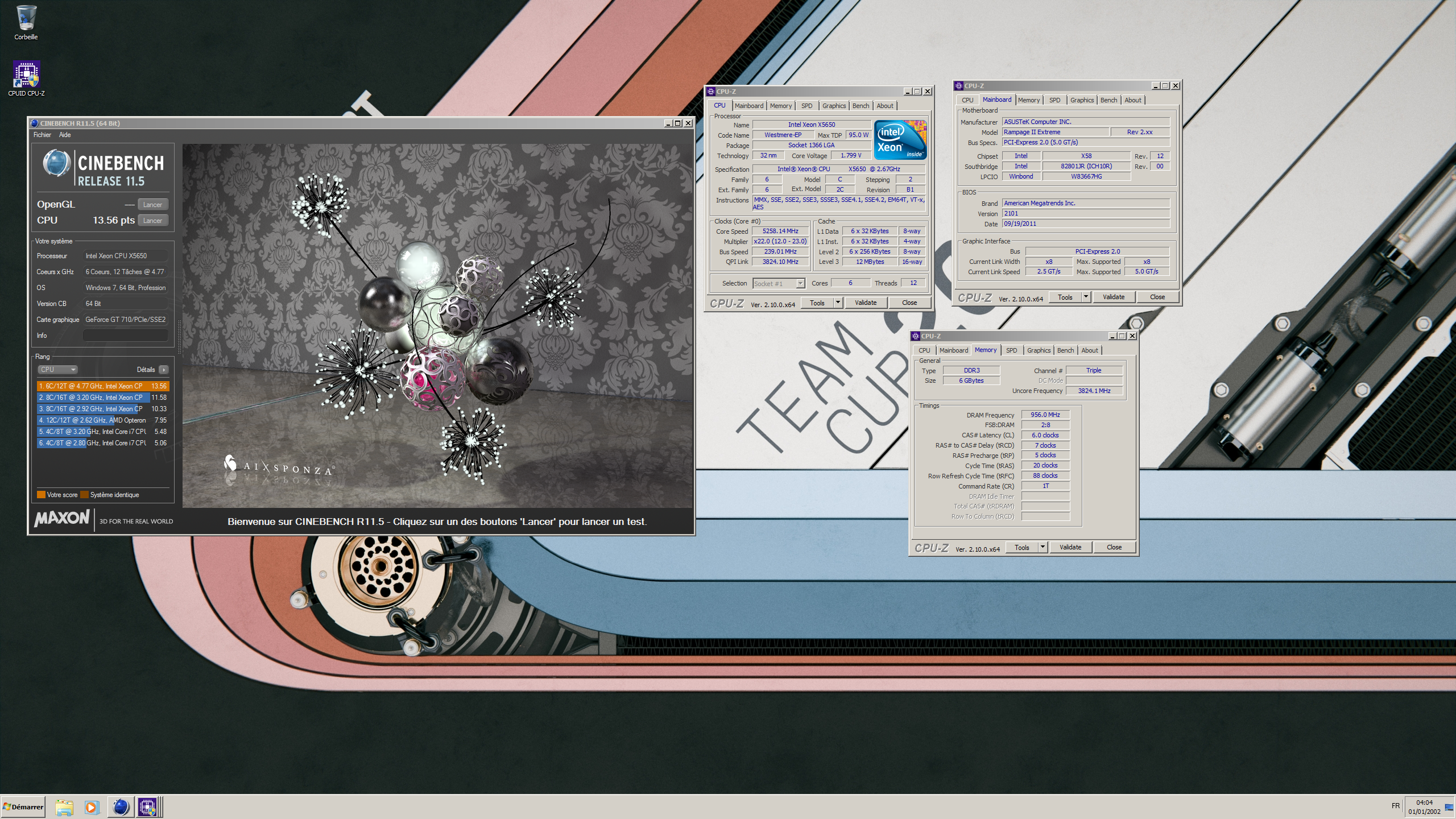Screen dimensions: 1456x819
Task: Open the CPUID CPU-Z desktop shortcut
Action: click(26, 78)
